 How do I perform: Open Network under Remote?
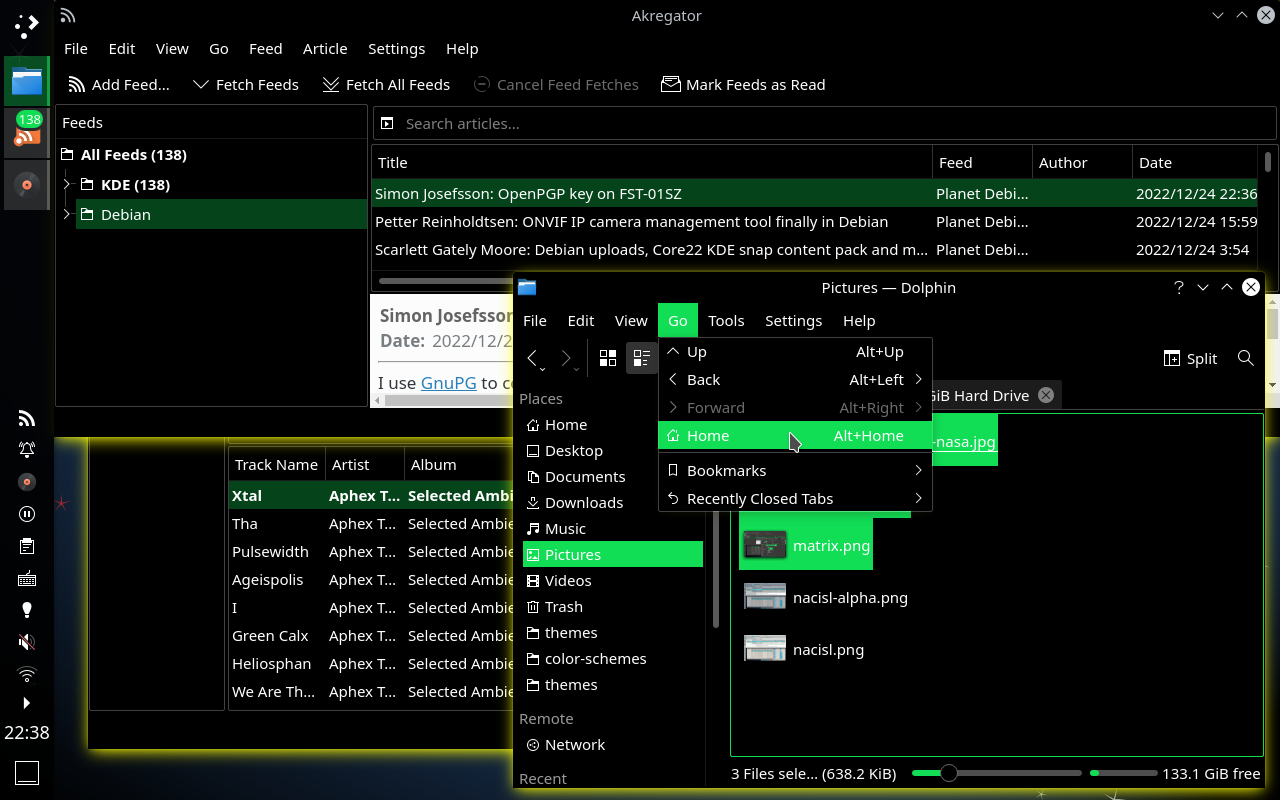[x=613, y=745]
